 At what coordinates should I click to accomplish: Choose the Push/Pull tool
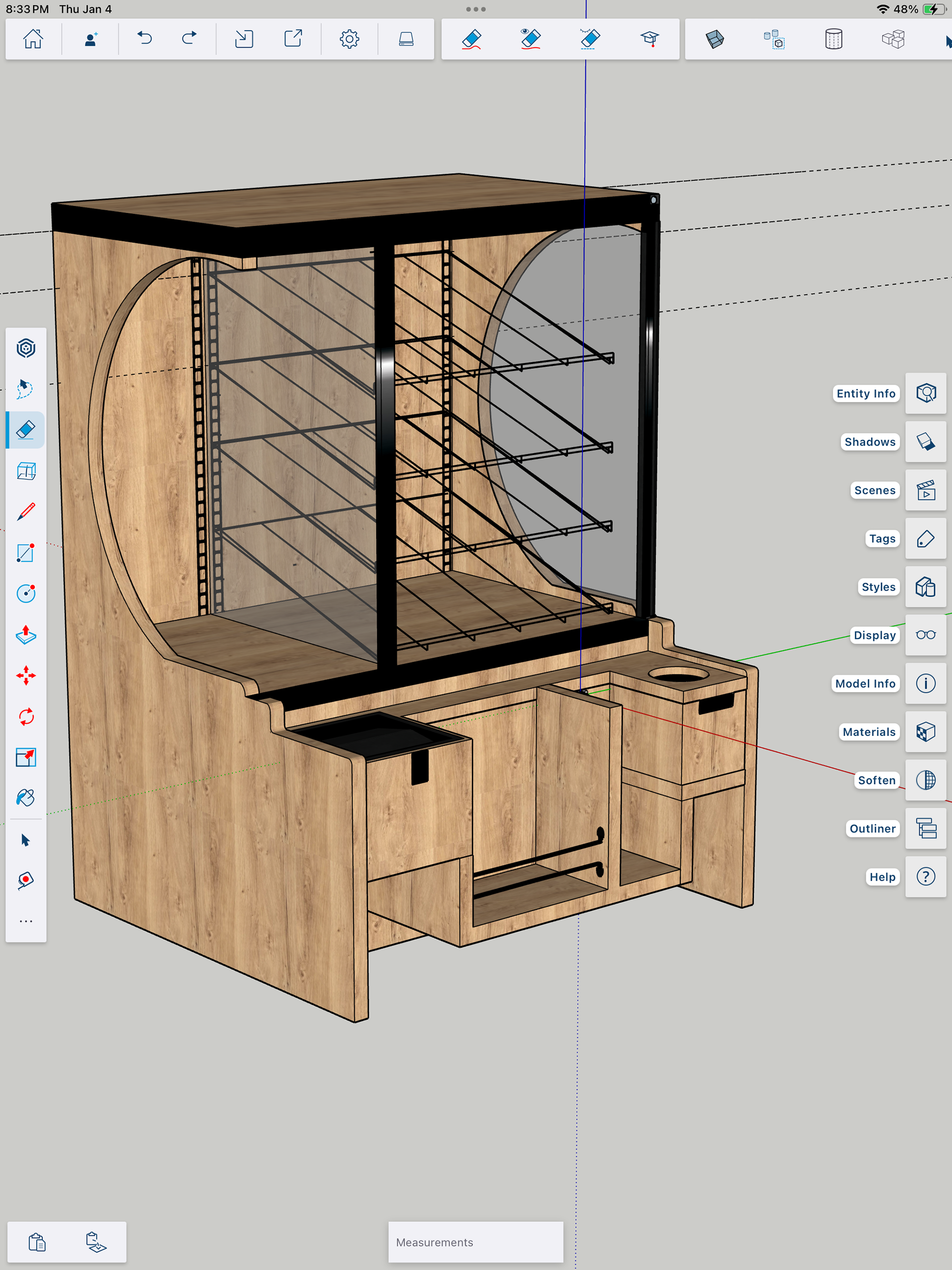pos(26,634)
